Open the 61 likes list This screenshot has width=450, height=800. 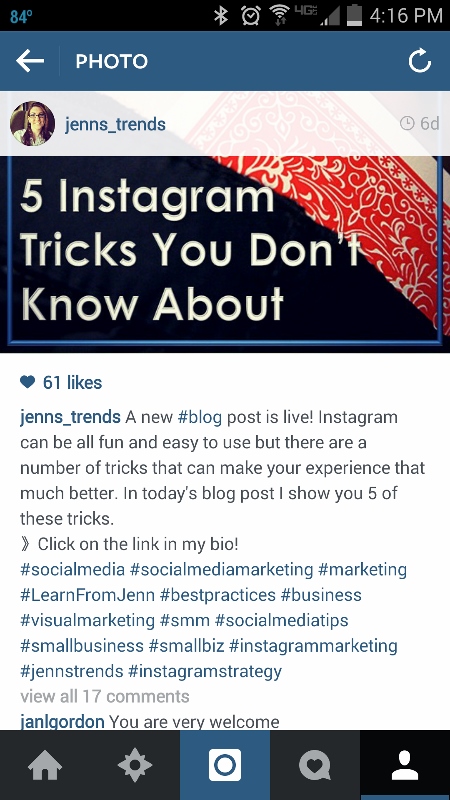[72, 382]
